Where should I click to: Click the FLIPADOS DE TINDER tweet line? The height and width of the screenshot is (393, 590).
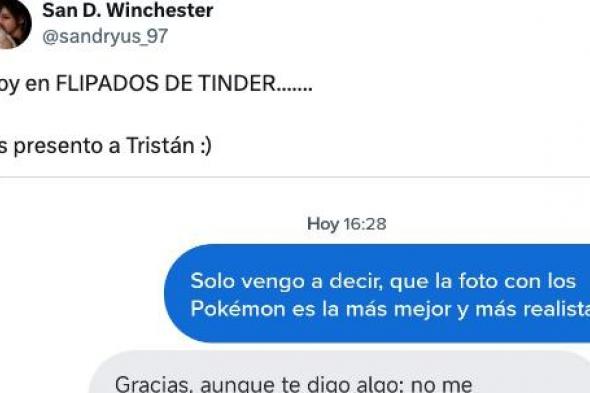click(156, 84)
